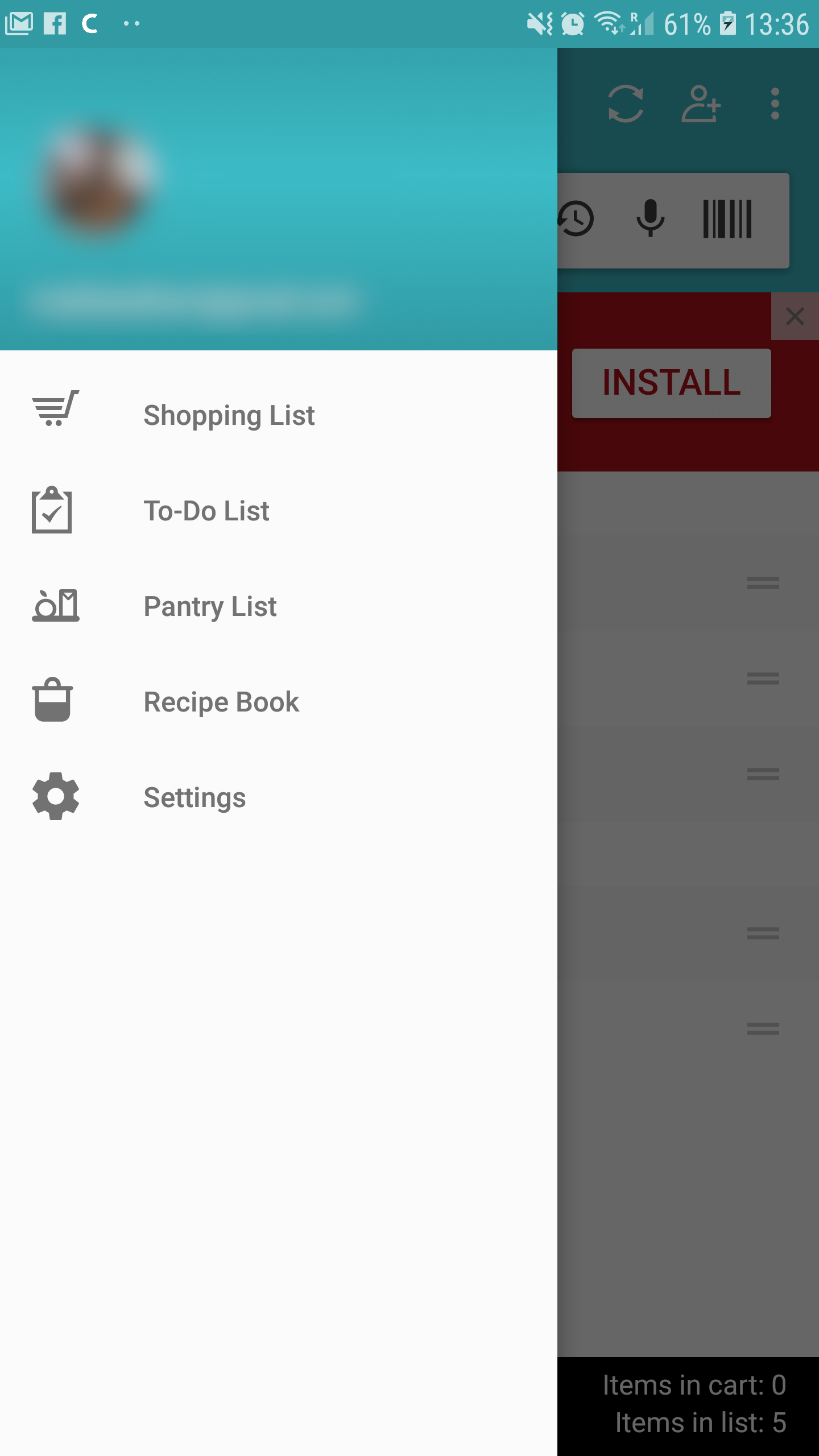The image size is (819, 1456).
Task: Open the To-Do List menu item
Action: pyautogui.click(x=279, y=510)
